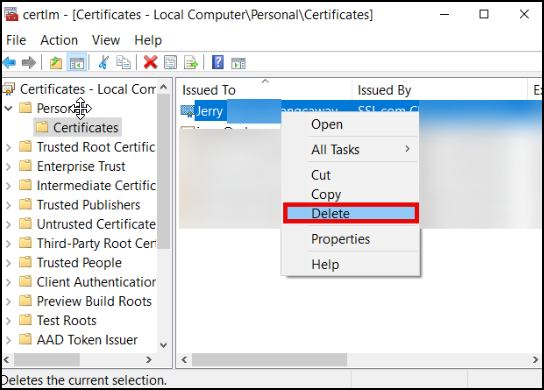Expand the Trusted People node
Screen dimensions: 544x390
tap(9, 263)
